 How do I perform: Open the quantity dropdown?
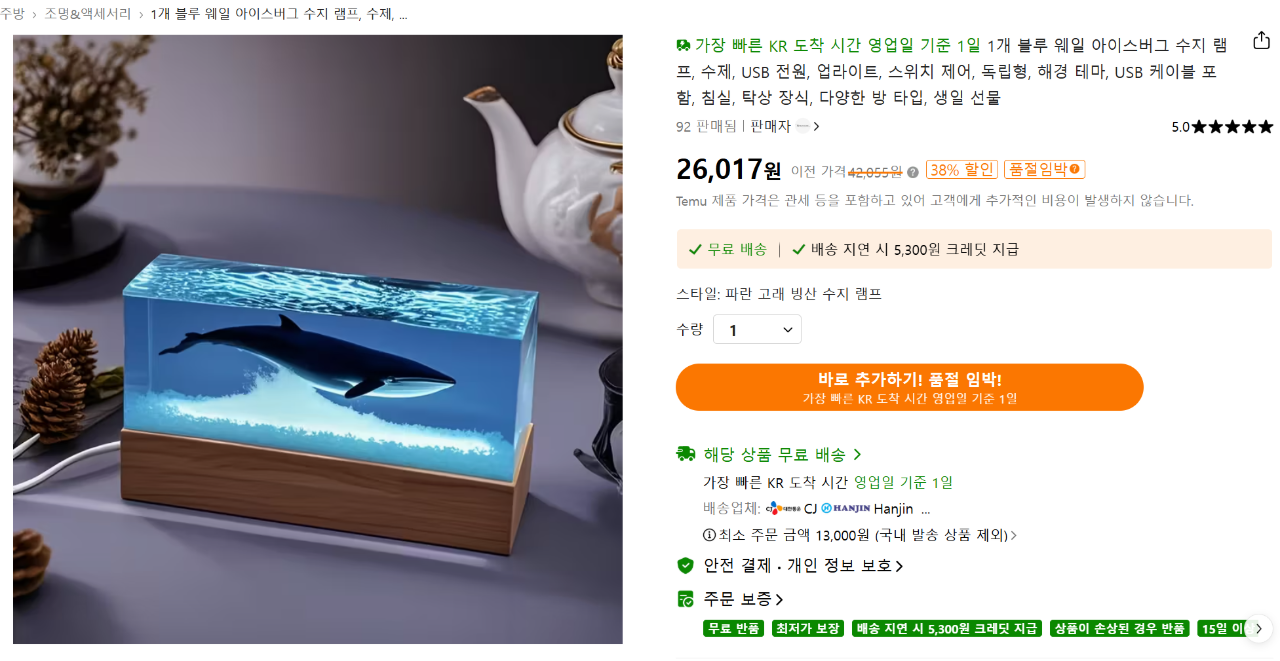[x=757, y=329]
